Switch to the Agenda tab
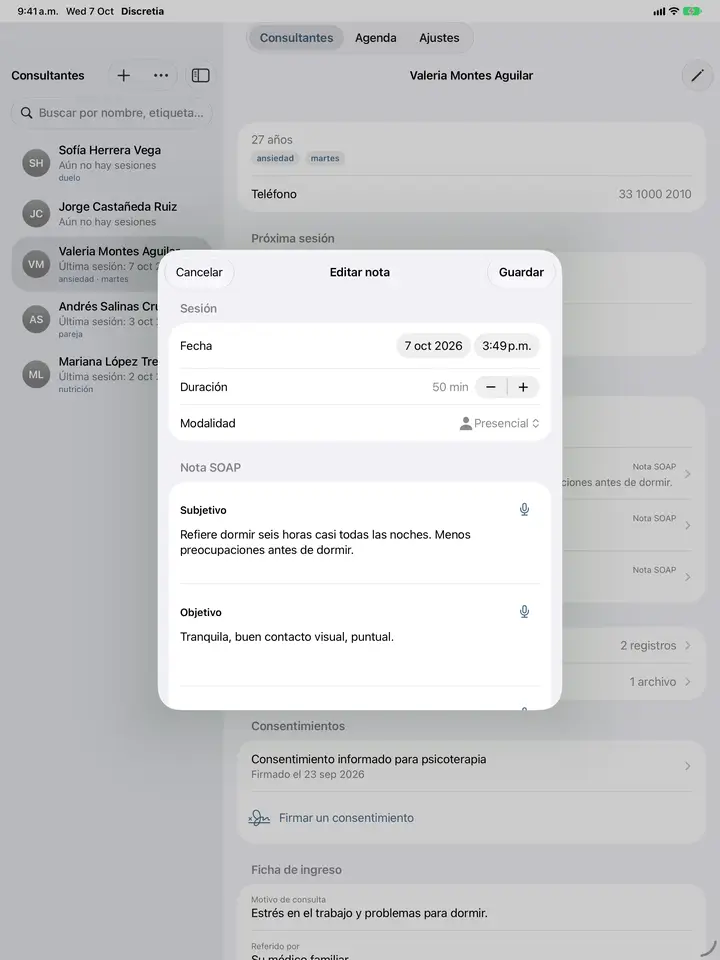 375,38
